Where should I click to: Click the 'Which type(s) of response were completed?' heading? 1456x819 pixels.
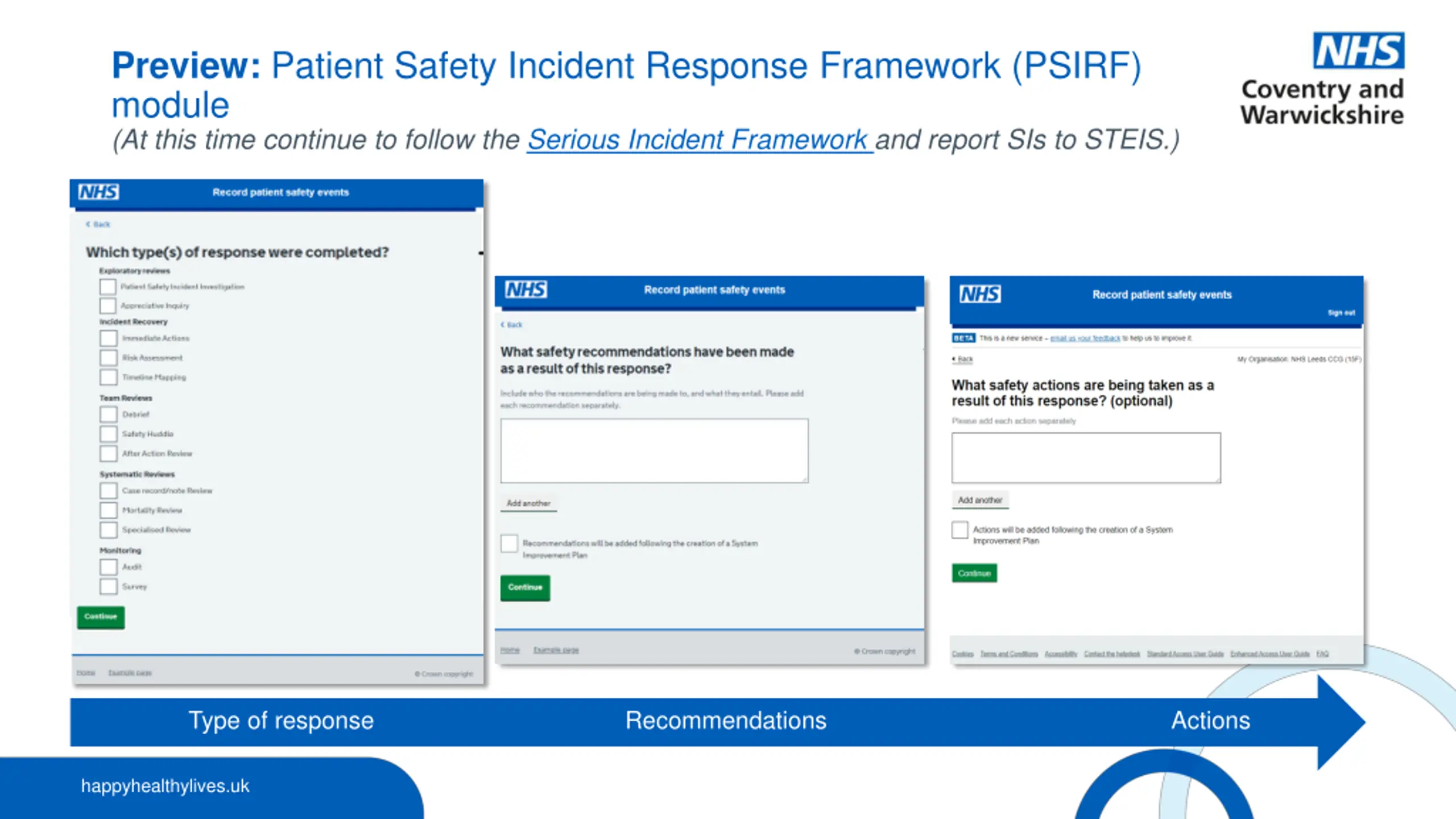point(237,252)
